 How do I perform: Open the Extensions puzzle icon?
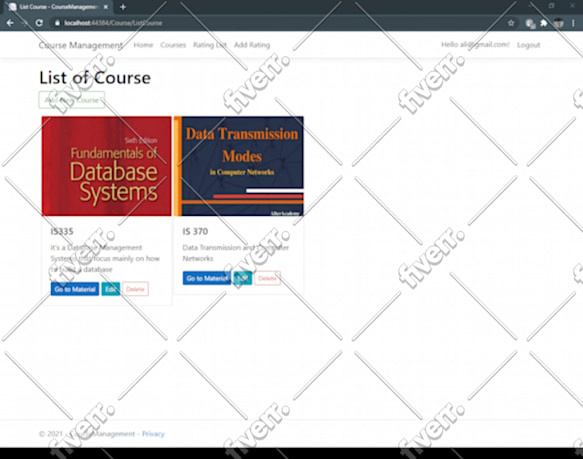(x=544, y=23)
